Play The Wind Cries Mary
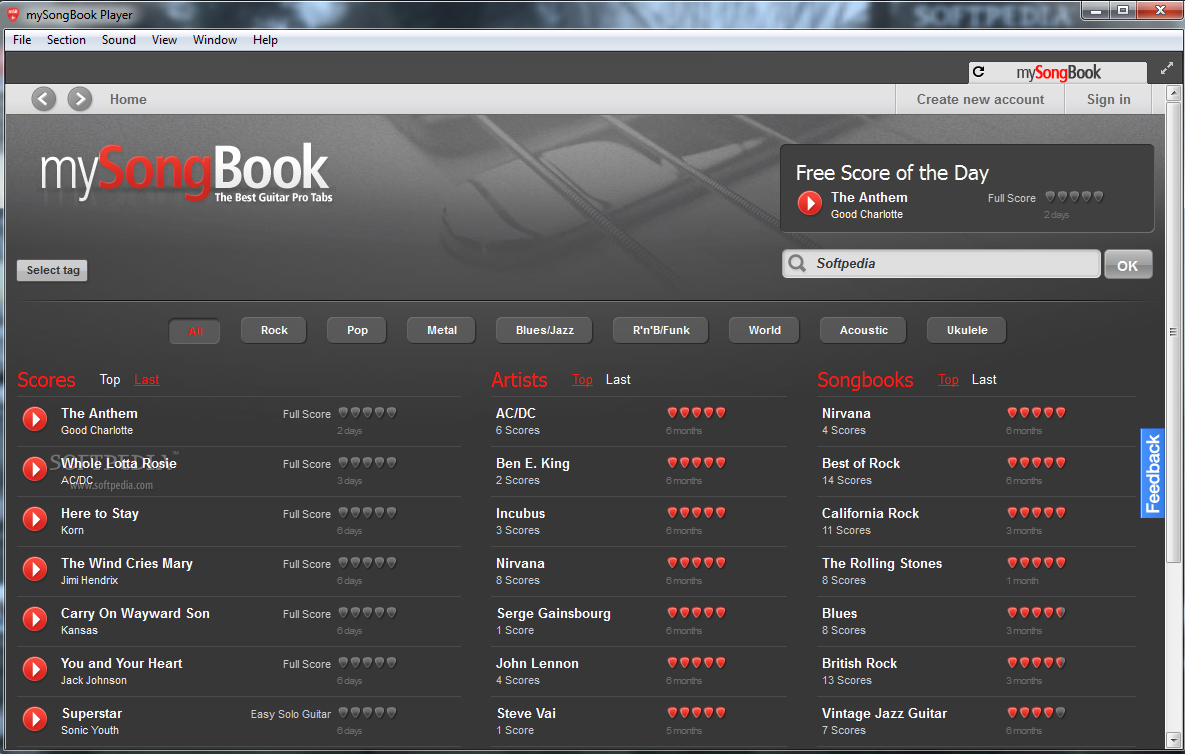 (x=35, y=568)
